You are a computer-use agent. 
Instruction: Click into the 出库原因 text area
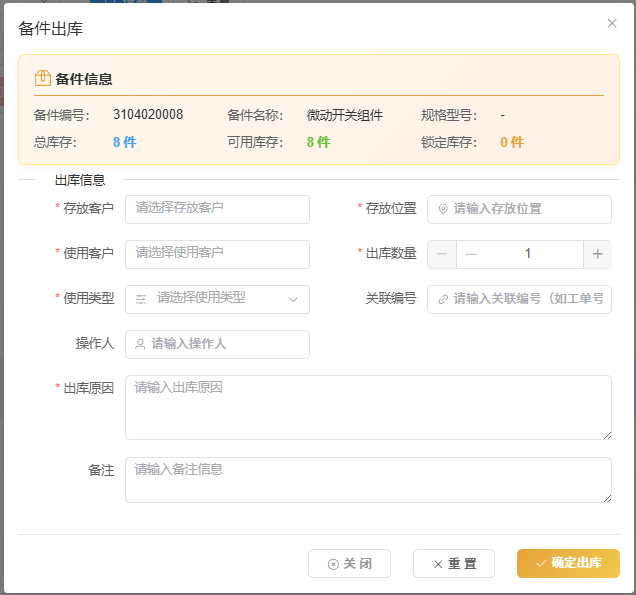pyautogui.click(x=367, y=407)
